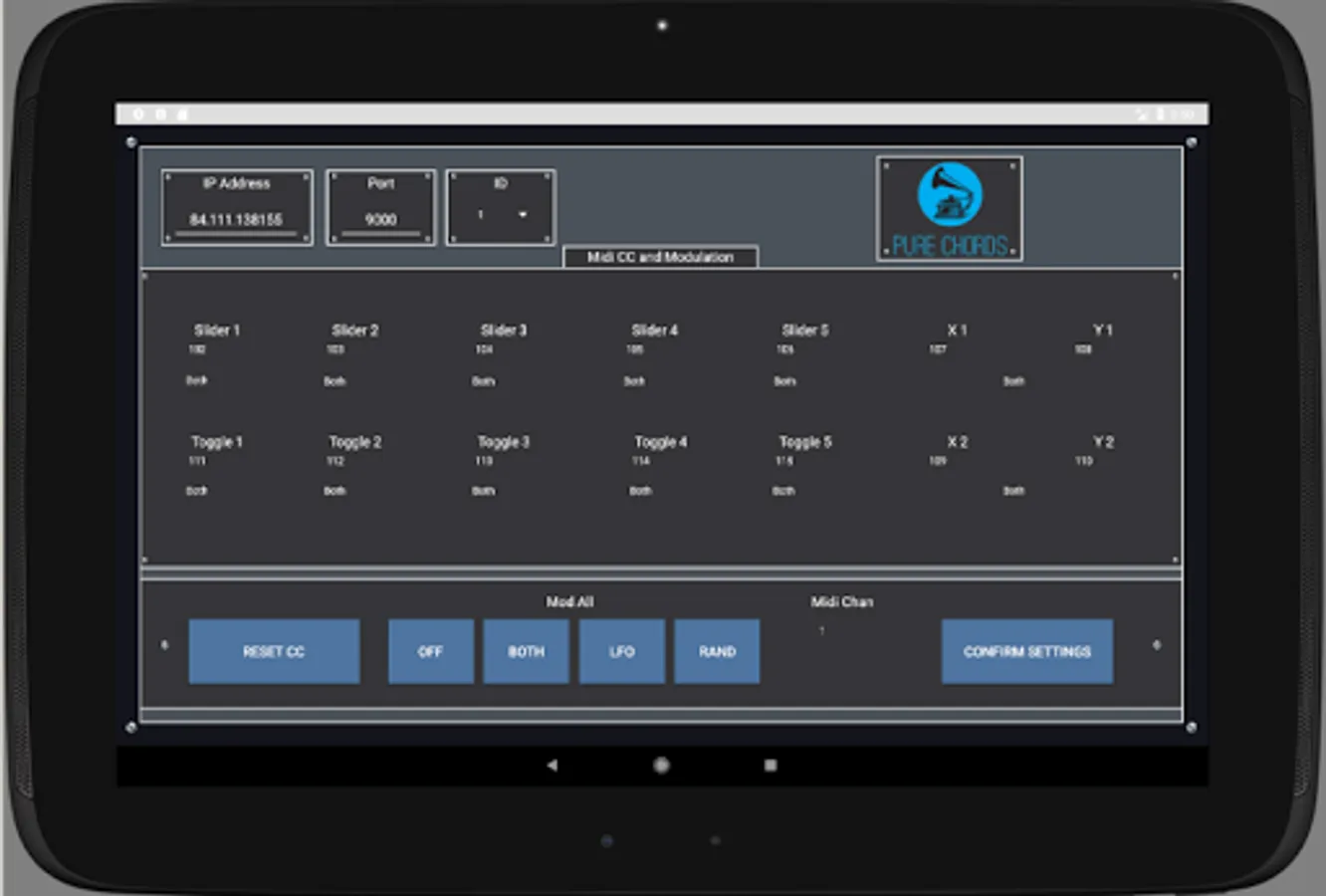Open the Both dropdown under Toggle 5
1326x896 pixels.
[x=784, y=491]
